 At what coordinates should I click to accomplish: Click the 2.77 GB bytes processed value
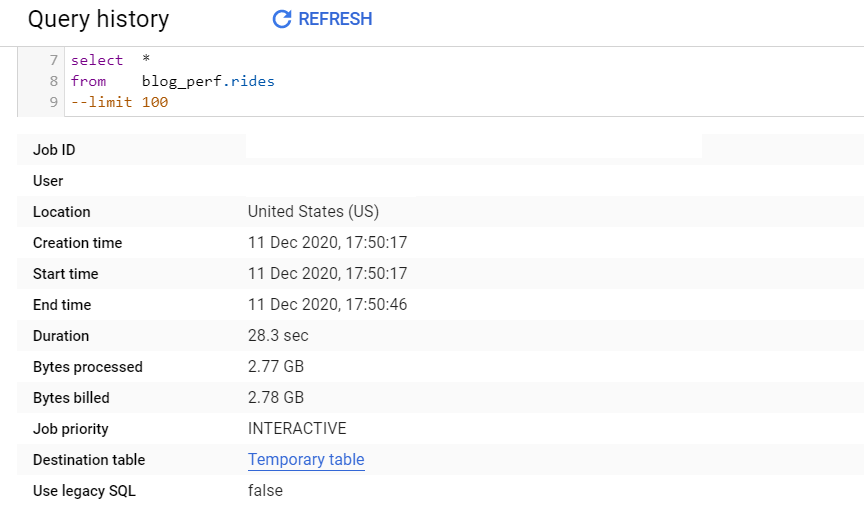(275, 367)
